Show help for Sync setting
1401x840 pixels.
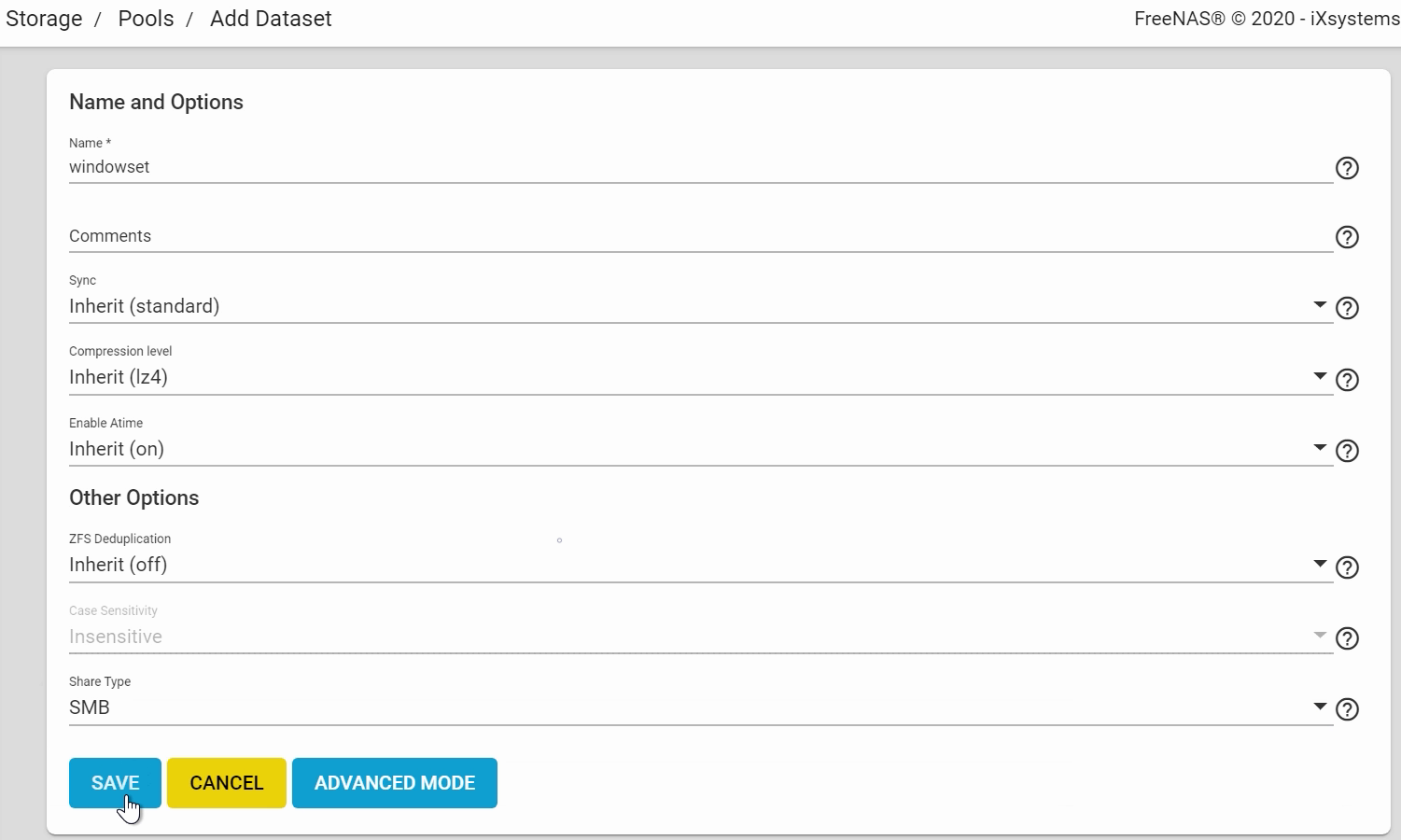tap(1347, 308)
